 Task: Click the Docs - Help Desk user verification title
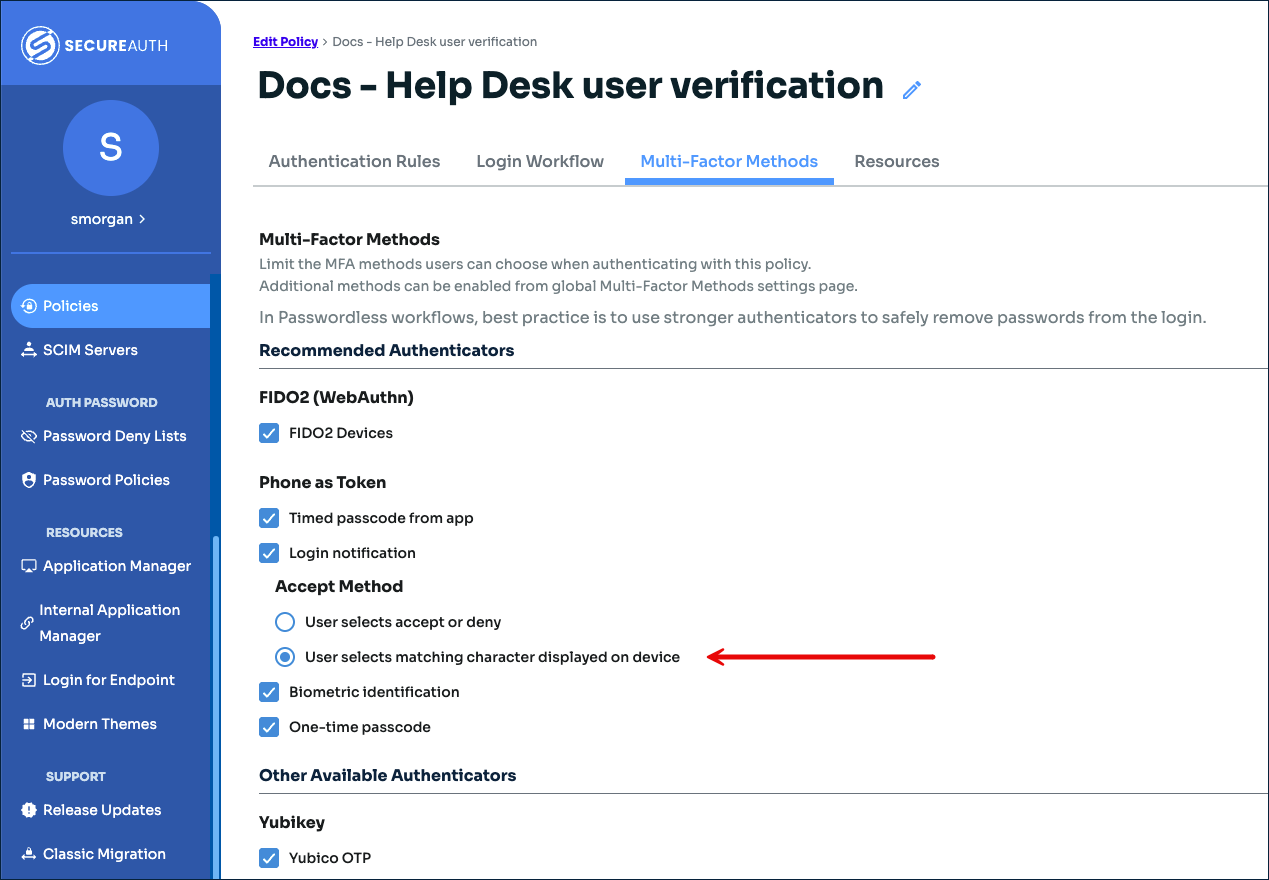click(571, 86)
